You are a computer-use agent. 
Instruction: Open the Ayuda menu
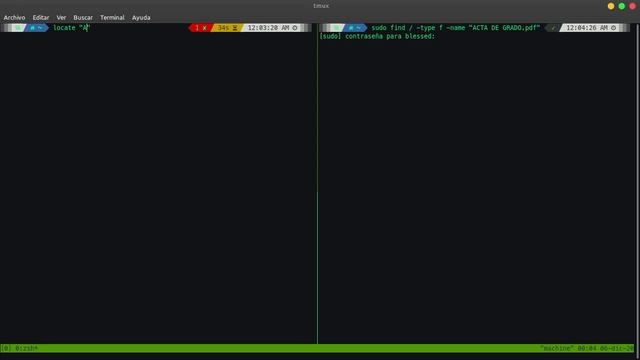pos(141,18)
